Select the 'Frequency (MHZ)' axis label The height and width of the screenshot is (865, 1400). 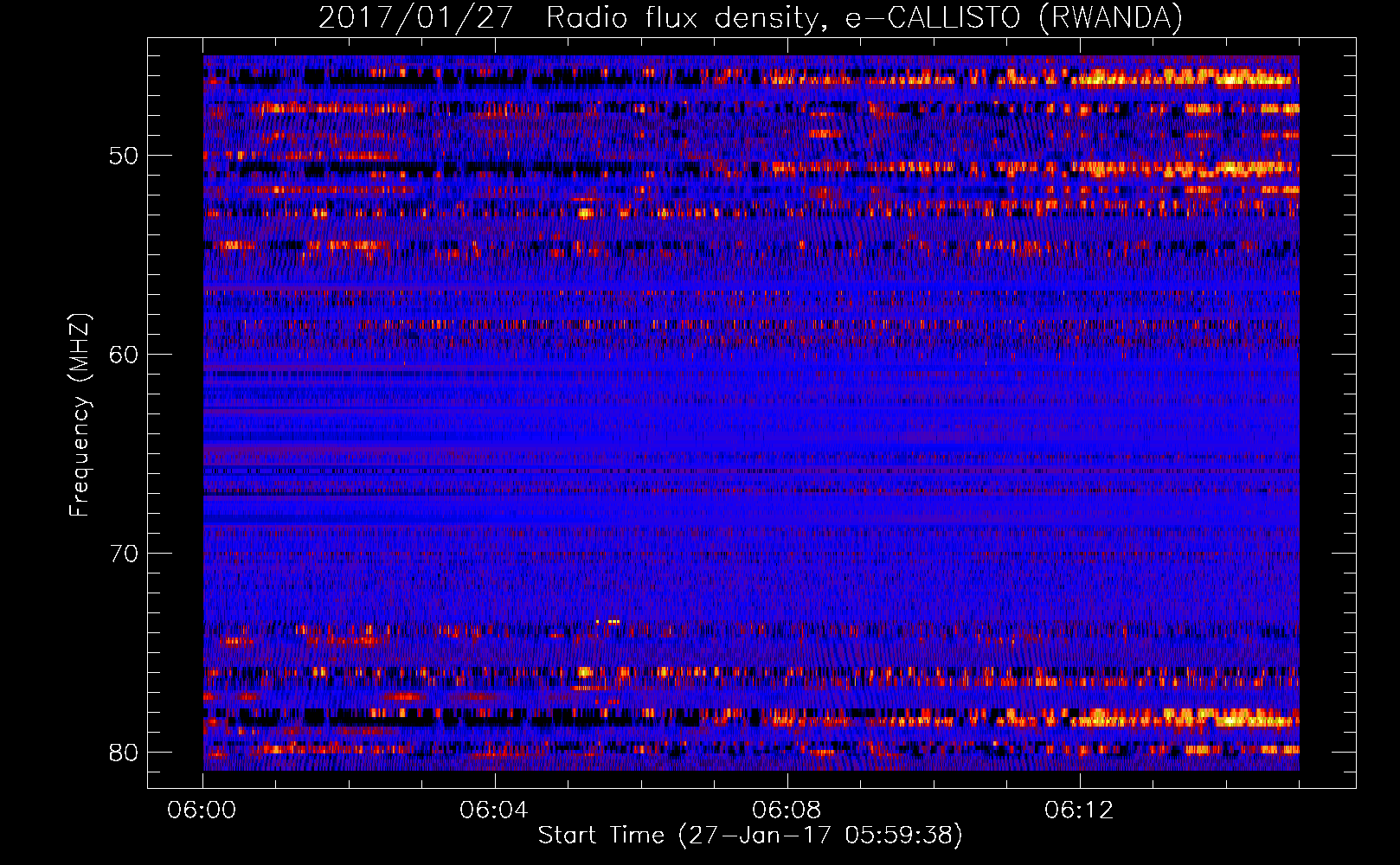pos(79,415)
